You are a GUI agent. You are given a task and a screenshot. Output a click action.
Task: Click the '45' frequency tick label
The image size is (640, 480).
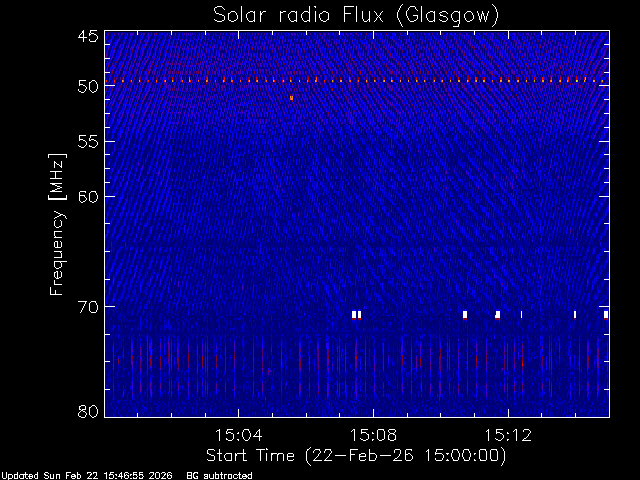(x=88, y=36)
